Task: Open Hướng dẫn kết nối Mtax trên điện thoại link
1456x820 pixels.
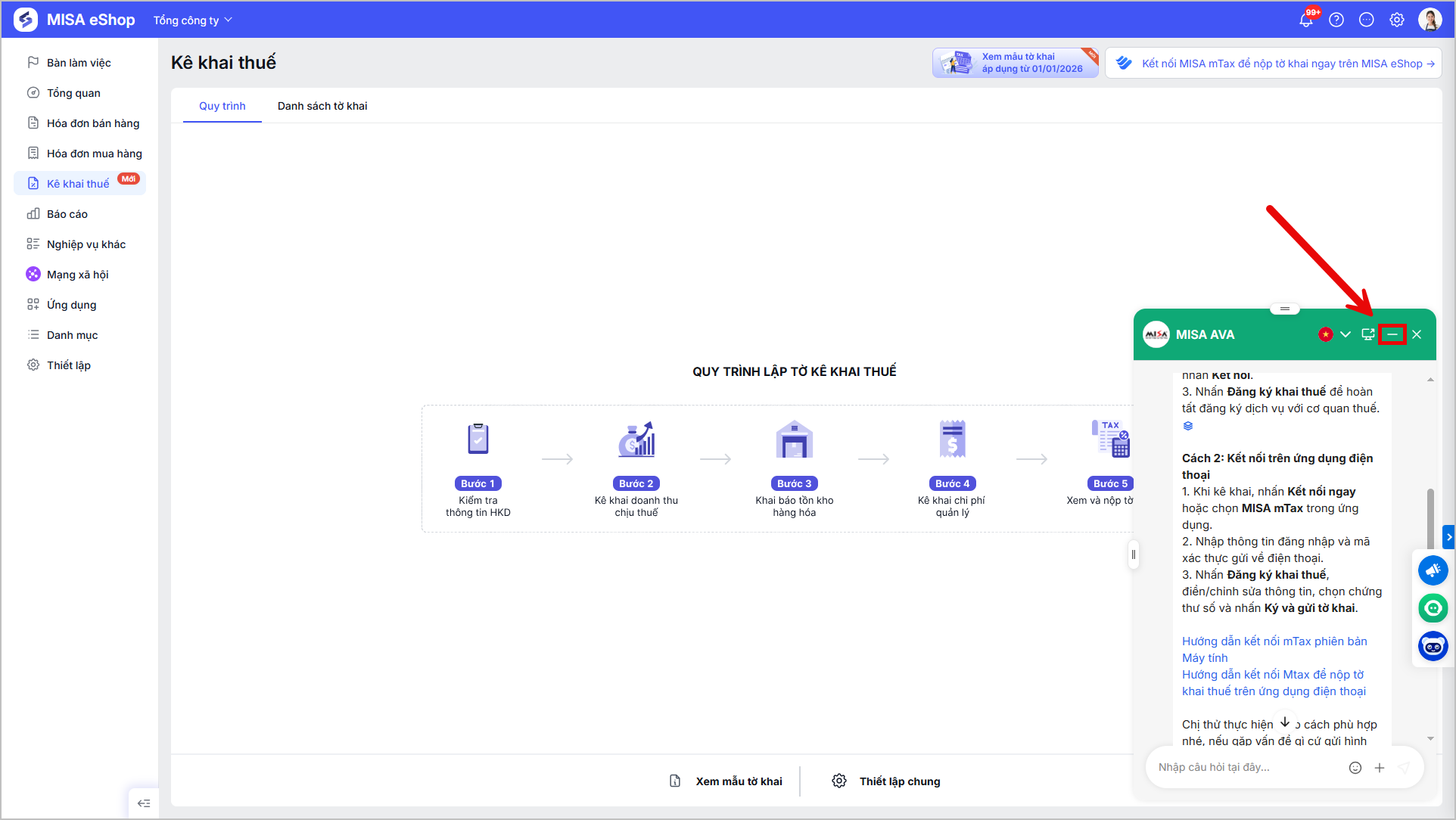Action: [1274, 683]
